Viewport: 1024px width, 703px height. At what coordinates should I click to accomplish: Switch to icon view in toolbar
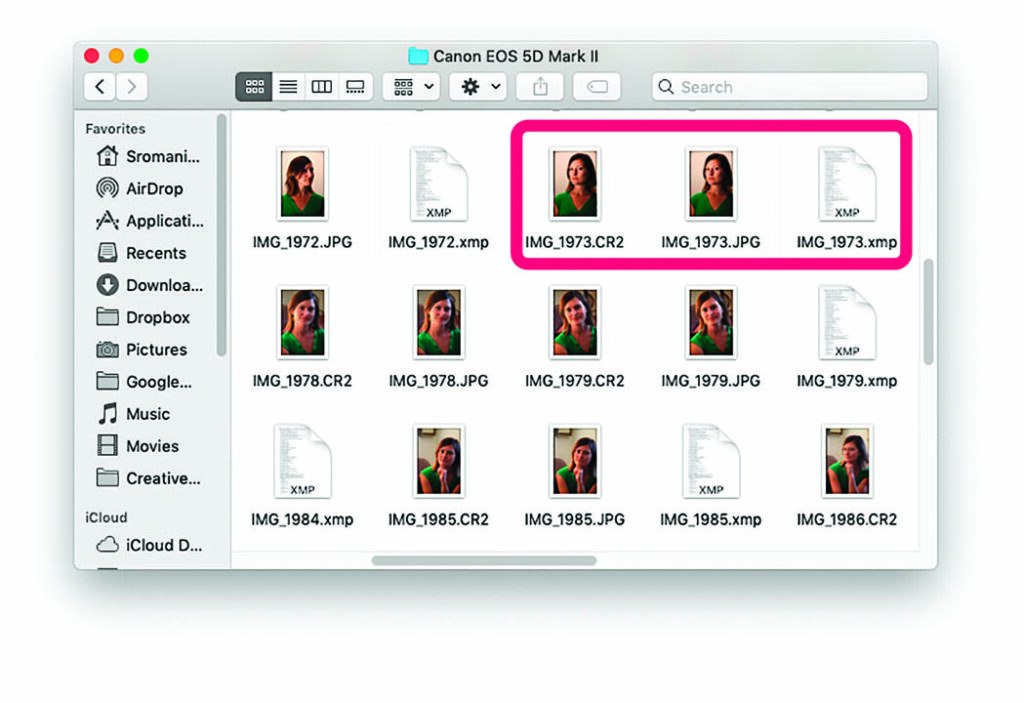(254, 87)
